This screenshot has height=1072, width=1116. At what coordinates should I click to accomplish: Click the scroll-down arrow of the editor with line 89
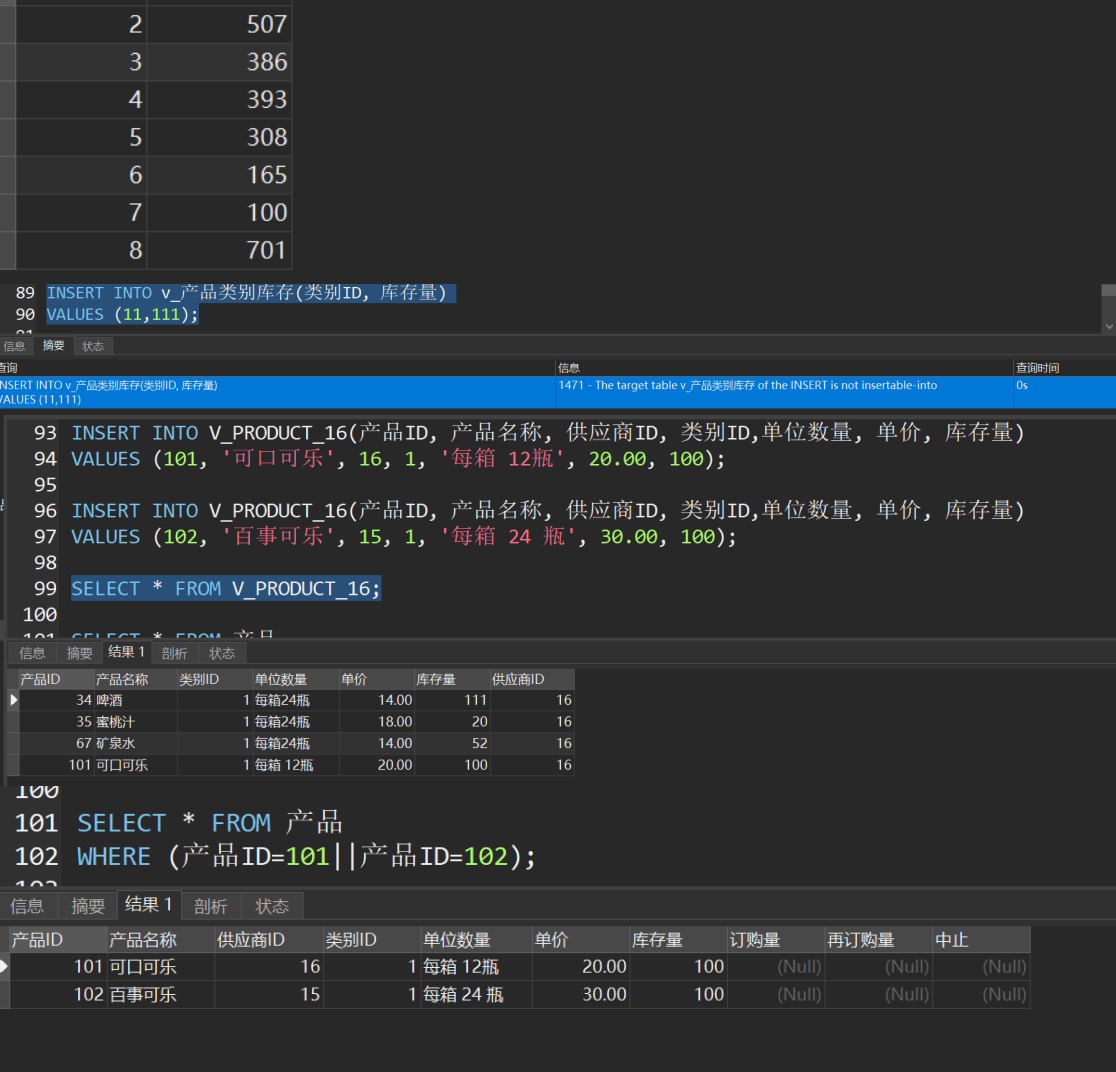(1109, 327)
